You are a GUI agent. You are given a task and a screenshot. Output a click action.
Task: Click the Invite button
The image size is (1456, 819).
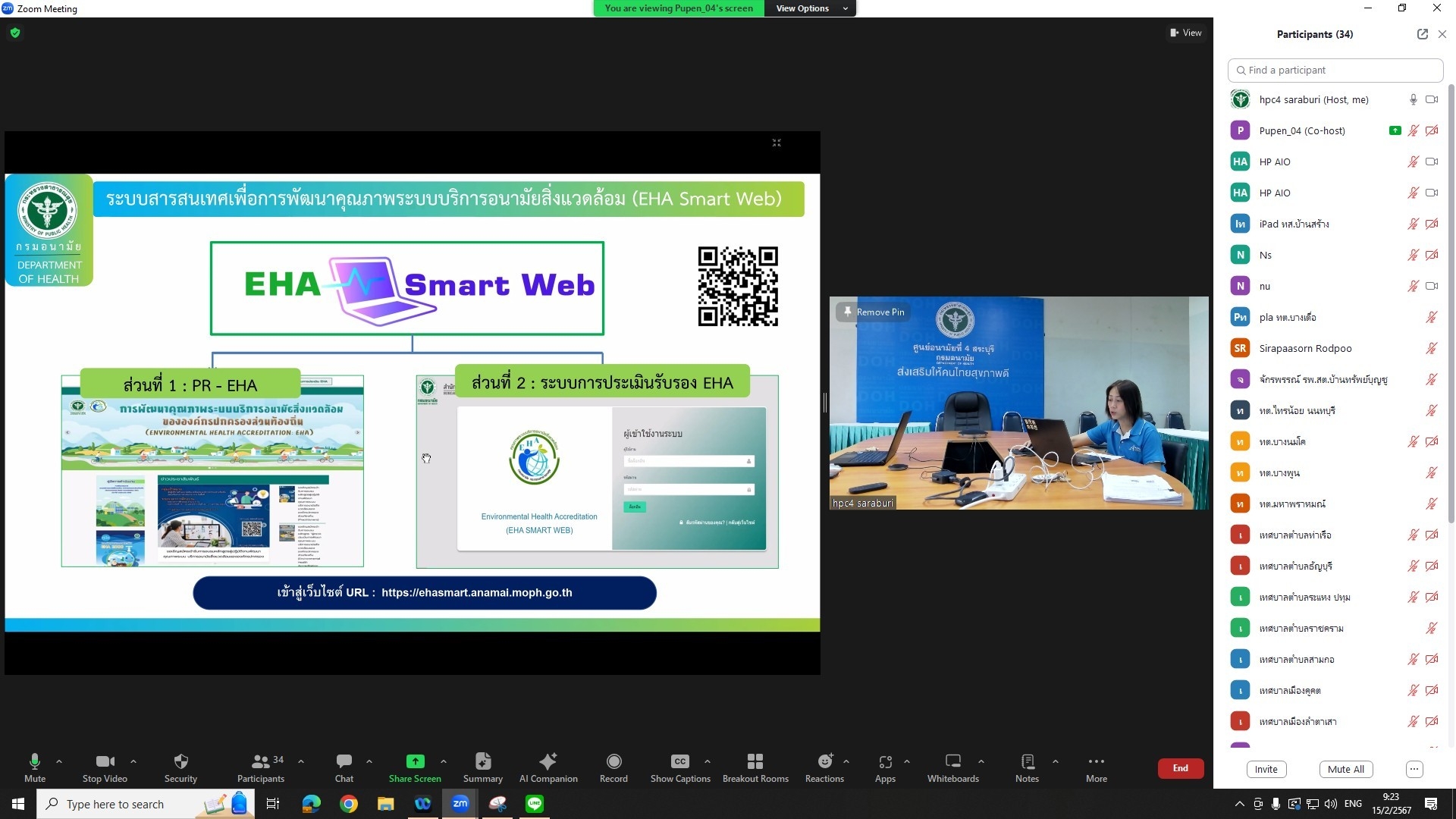(1266, 769)
